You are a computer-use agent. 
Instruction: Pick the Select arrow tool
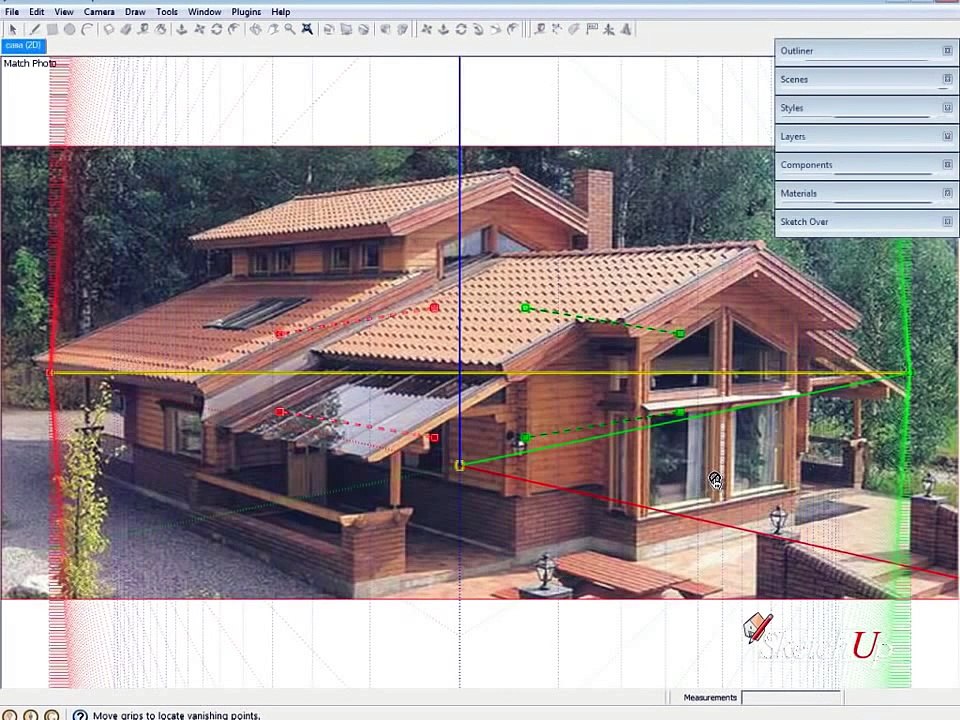(13, 29)
